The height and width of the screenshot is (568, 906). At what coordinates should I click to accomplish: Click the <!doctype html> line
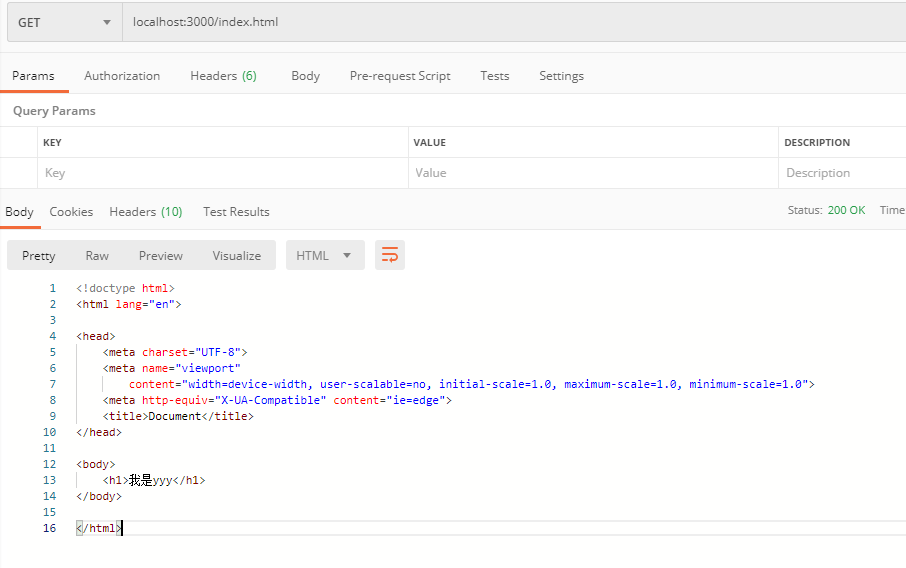tap(125, 288)
